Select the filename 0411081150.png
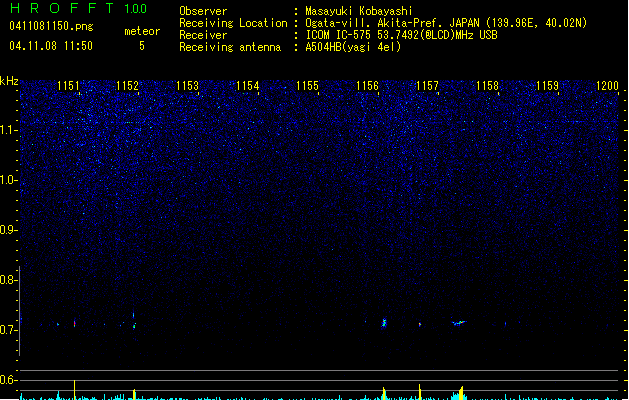The image size is (629, 400). pyautogui.click(x=51, y=26)
